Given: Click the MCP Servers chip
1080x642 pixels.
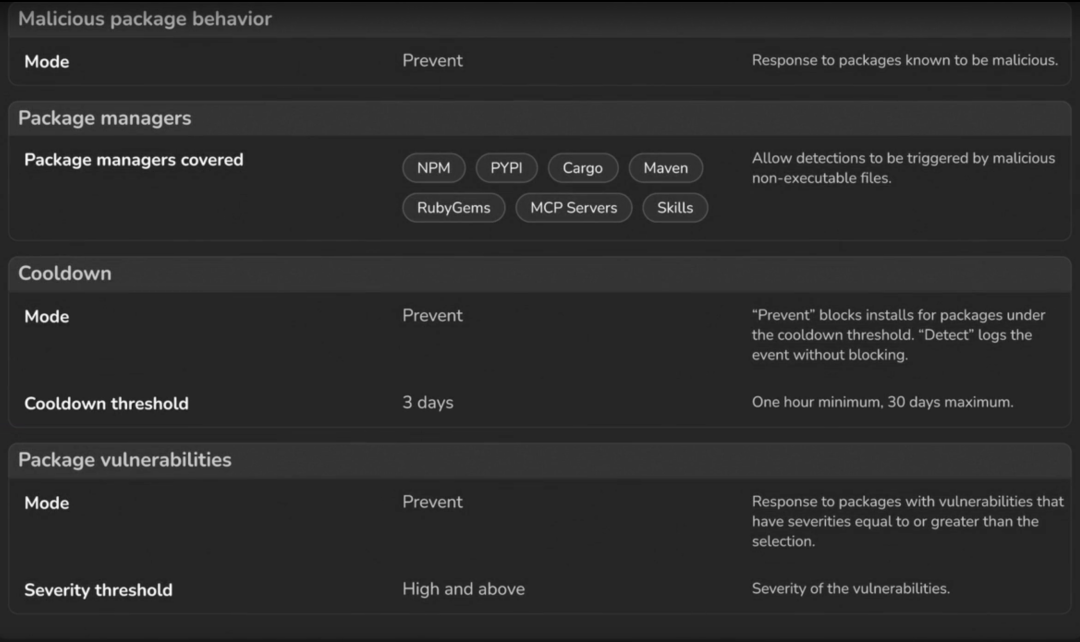Looking at the screenshot, I should [574, 208].
